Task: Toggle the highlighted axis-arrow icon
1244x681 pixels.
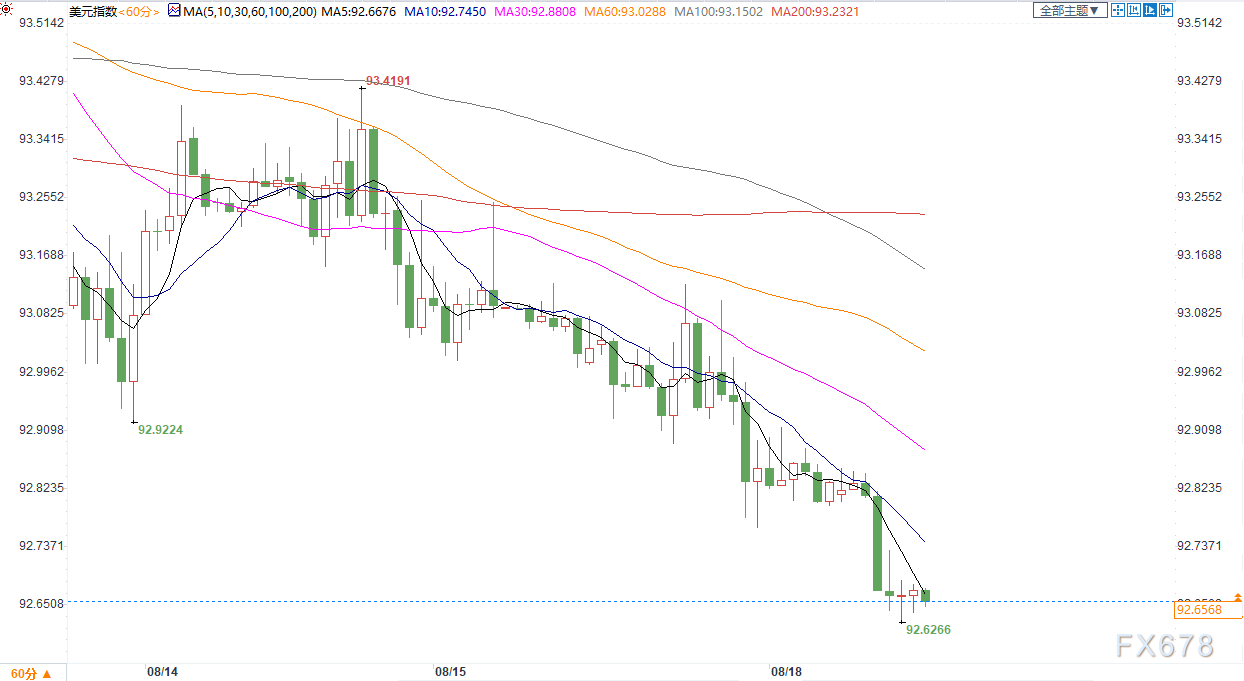Action: coord(1150,10)
